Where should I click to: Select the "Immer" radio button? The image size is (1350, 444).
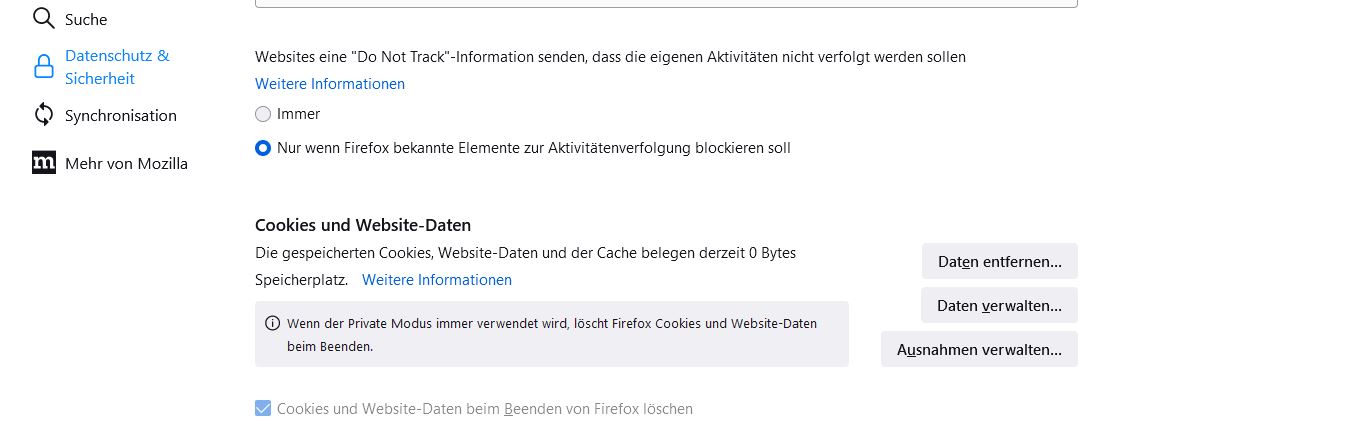[263, 114]
